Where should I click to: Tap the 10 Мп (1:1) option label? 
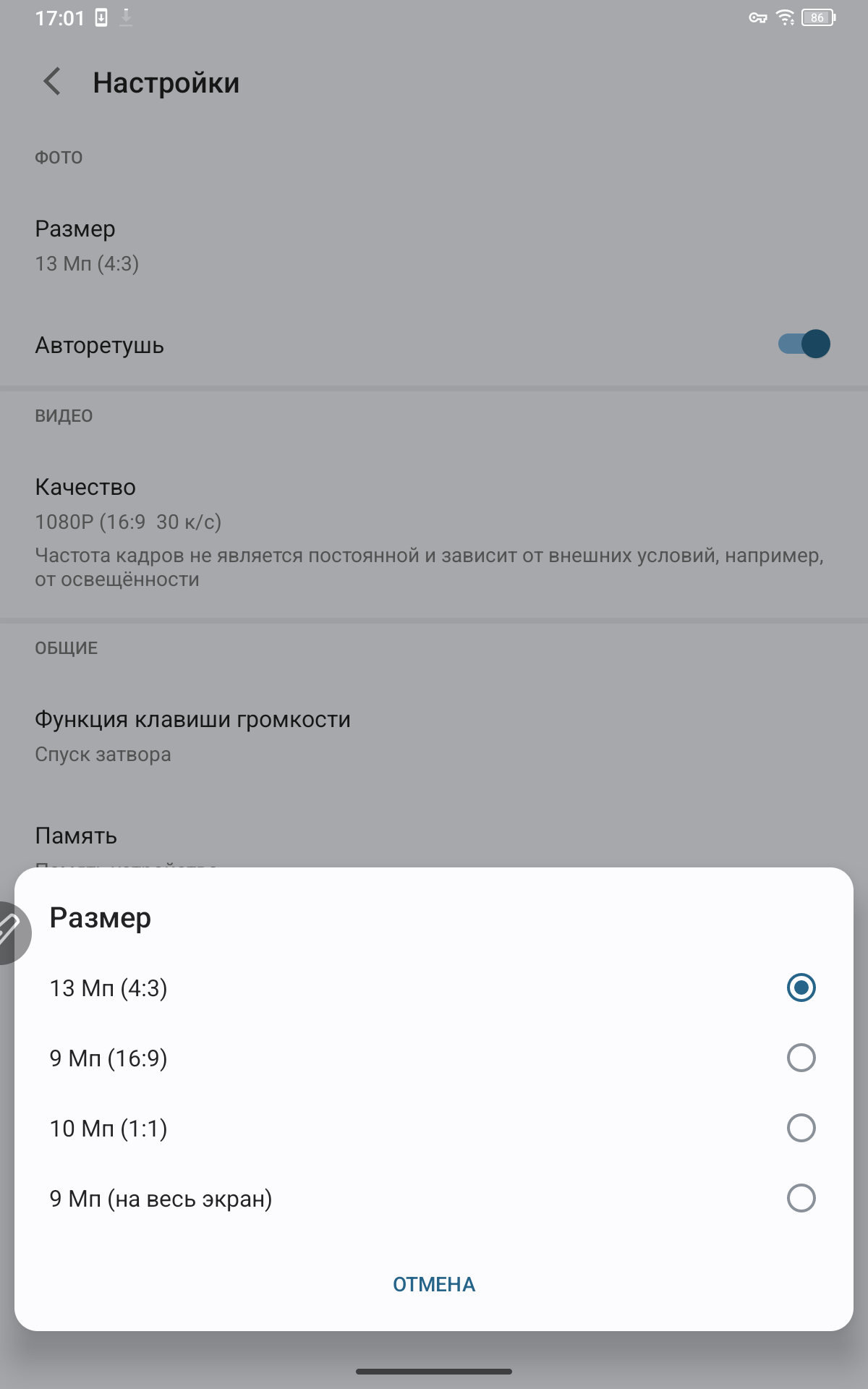click(x=109, y=1129)
